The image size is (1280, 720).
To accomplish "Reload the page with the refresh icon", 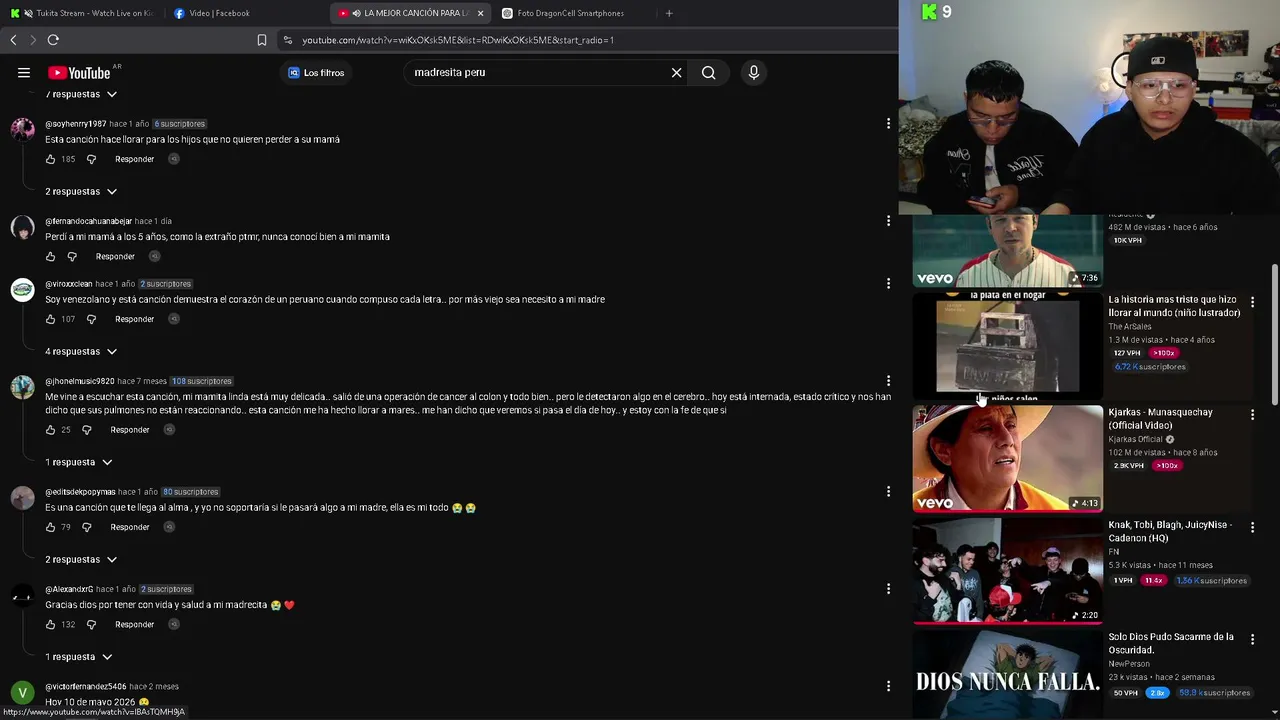I will (53, 40).
